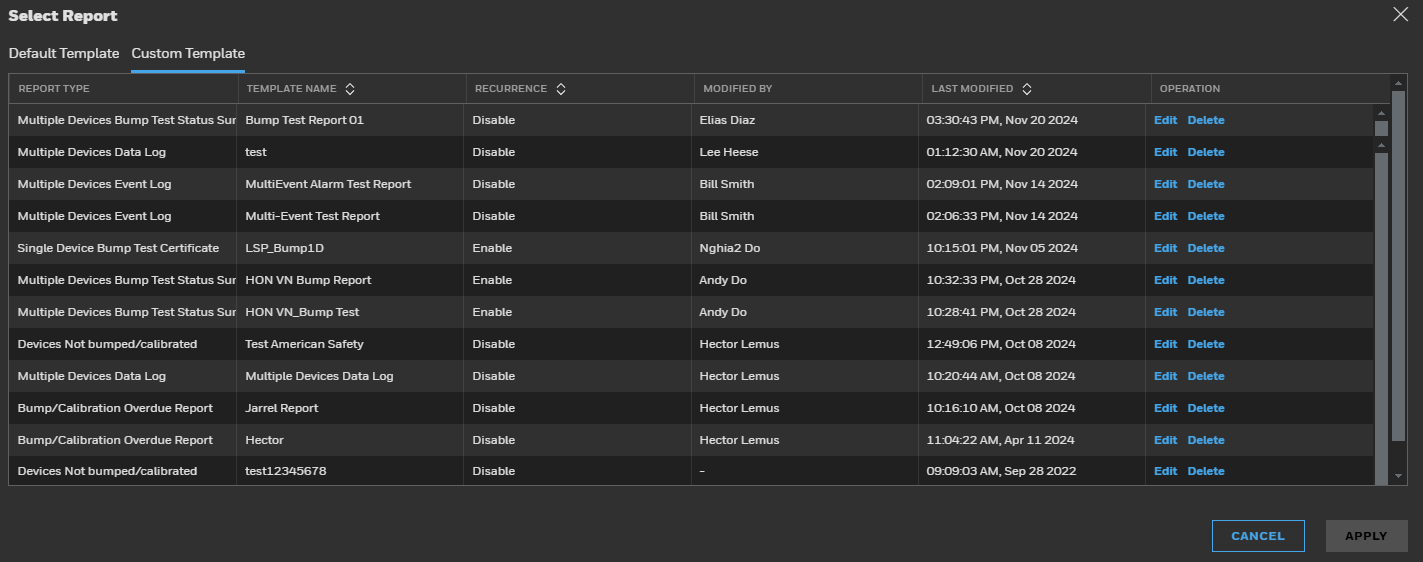Click the 11:04:22 AM, Apr 11 2024 timestamp
The height and width of the screenshot is (562, 1423).
pyautogui.click(x=1000, y=440)
